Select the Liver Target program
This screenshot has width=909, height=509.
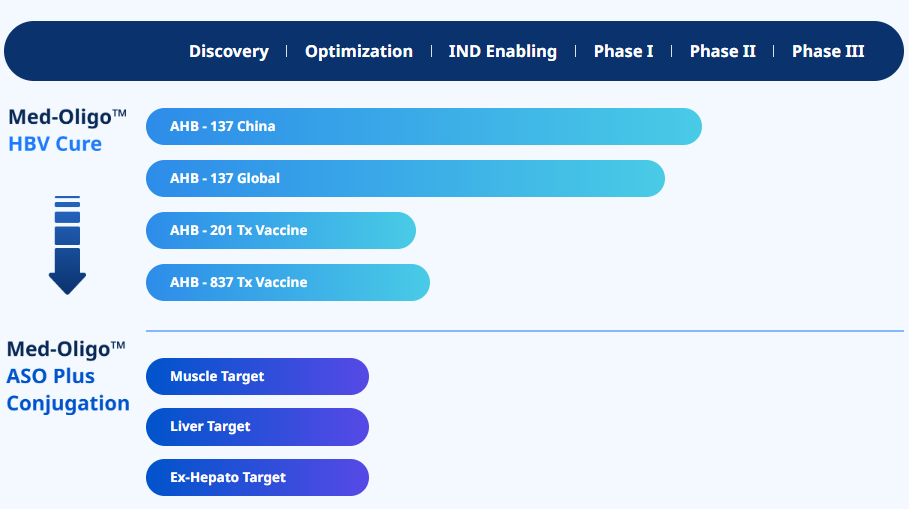pyautogui.click(x=257, y=426)
